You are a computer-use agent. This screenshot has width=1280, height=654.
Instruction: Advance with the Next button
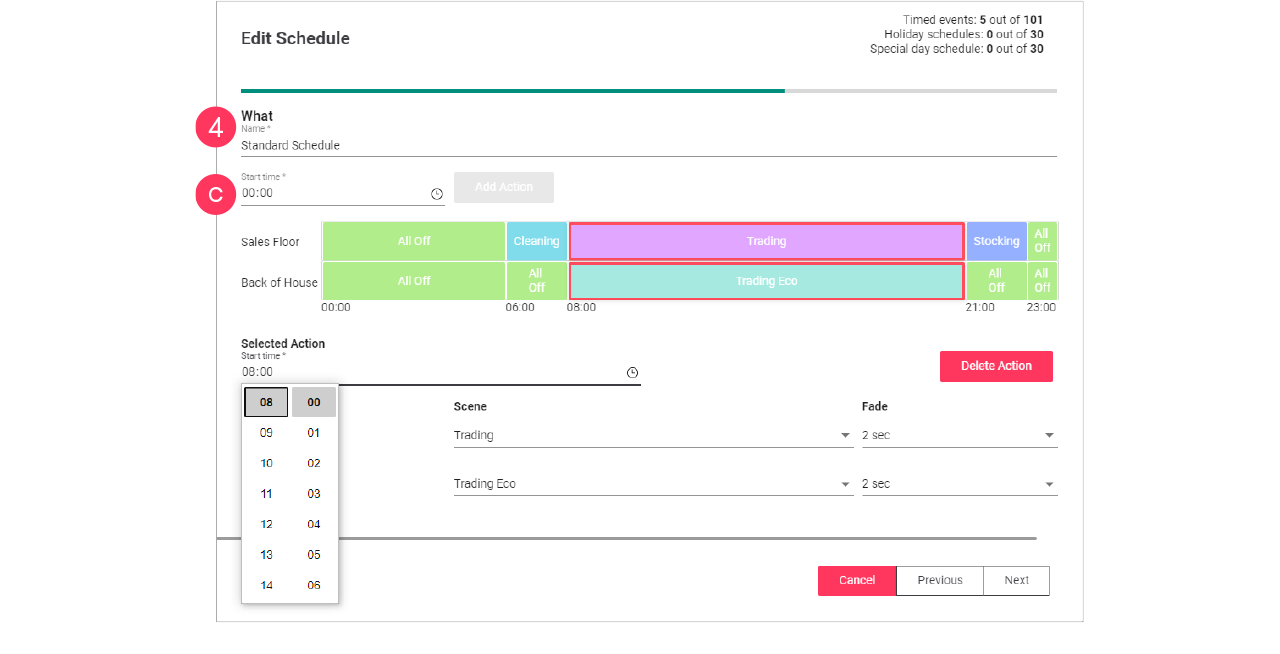pyautogui.click(x=1016, y=580)
